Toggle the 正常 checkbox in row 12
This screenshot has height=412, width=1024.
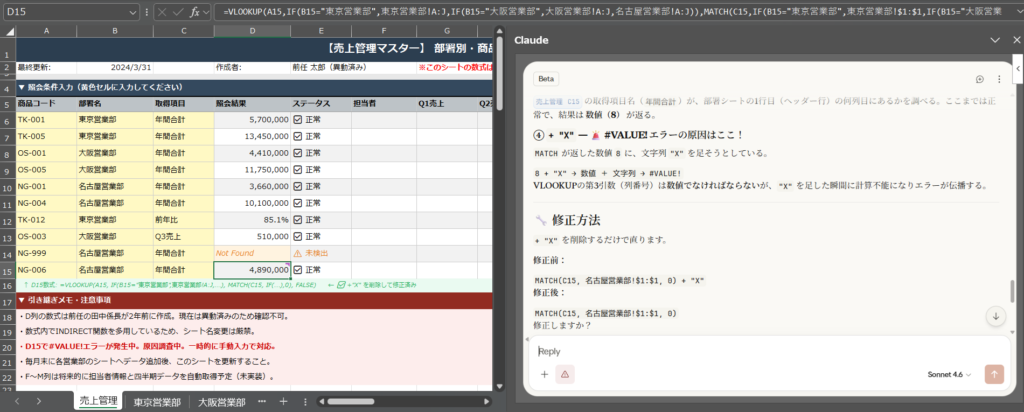[x=297, y=220]
